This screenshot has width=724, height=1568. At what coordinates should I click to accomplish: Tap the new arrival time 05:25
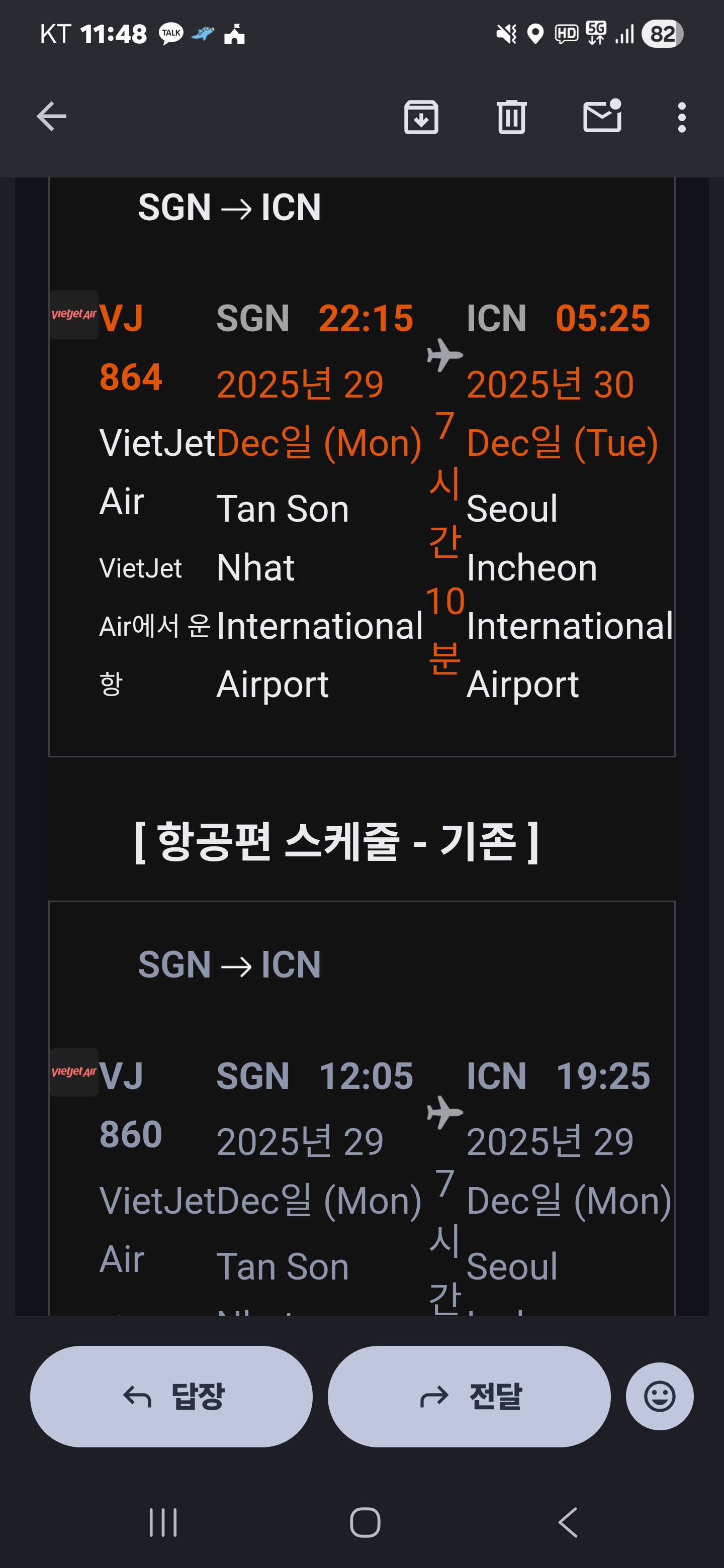[602, 318]
